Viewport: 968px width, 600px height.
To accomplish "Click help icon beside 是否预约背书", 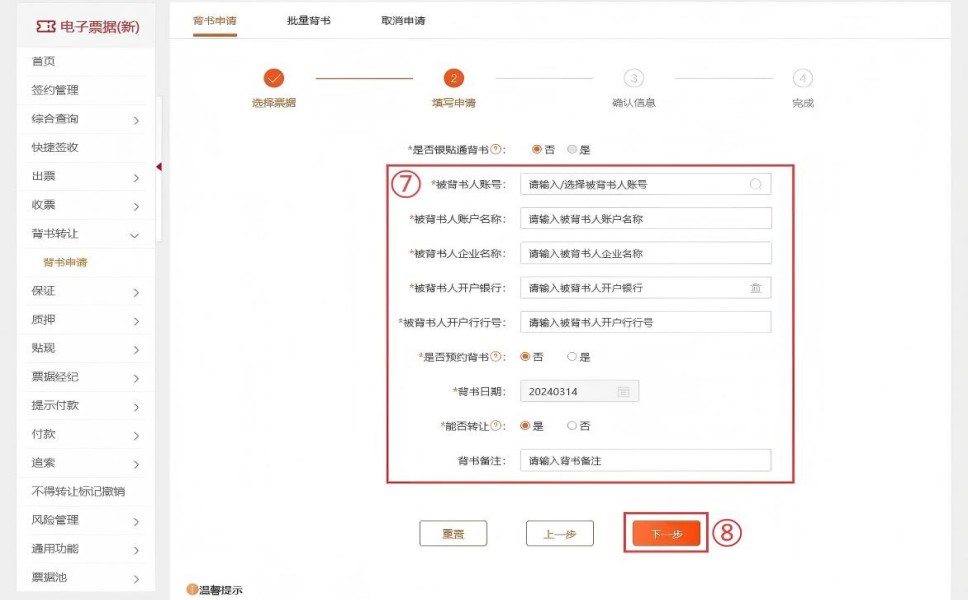I will point(494,357).
